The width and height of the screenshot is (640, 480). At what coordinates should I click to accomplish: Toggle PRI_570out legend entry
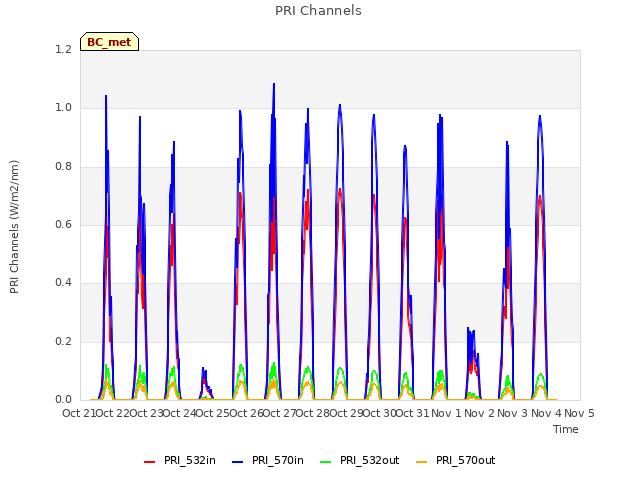tap(456, 460)
